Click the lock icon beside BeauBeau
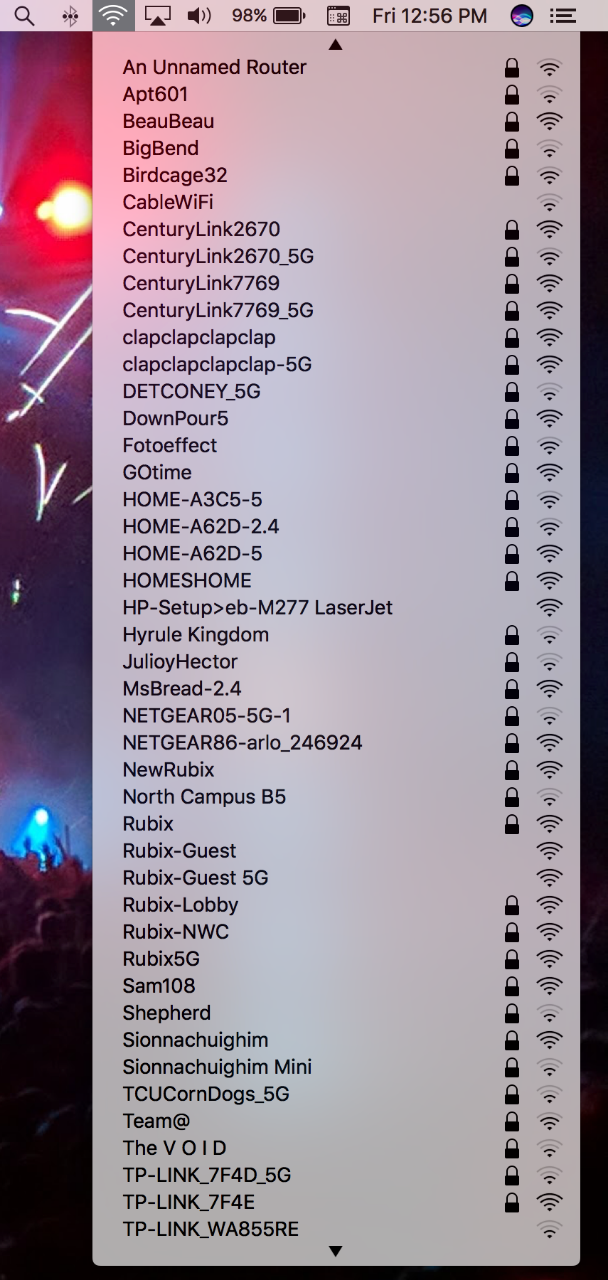 click(x=512, y=121)
